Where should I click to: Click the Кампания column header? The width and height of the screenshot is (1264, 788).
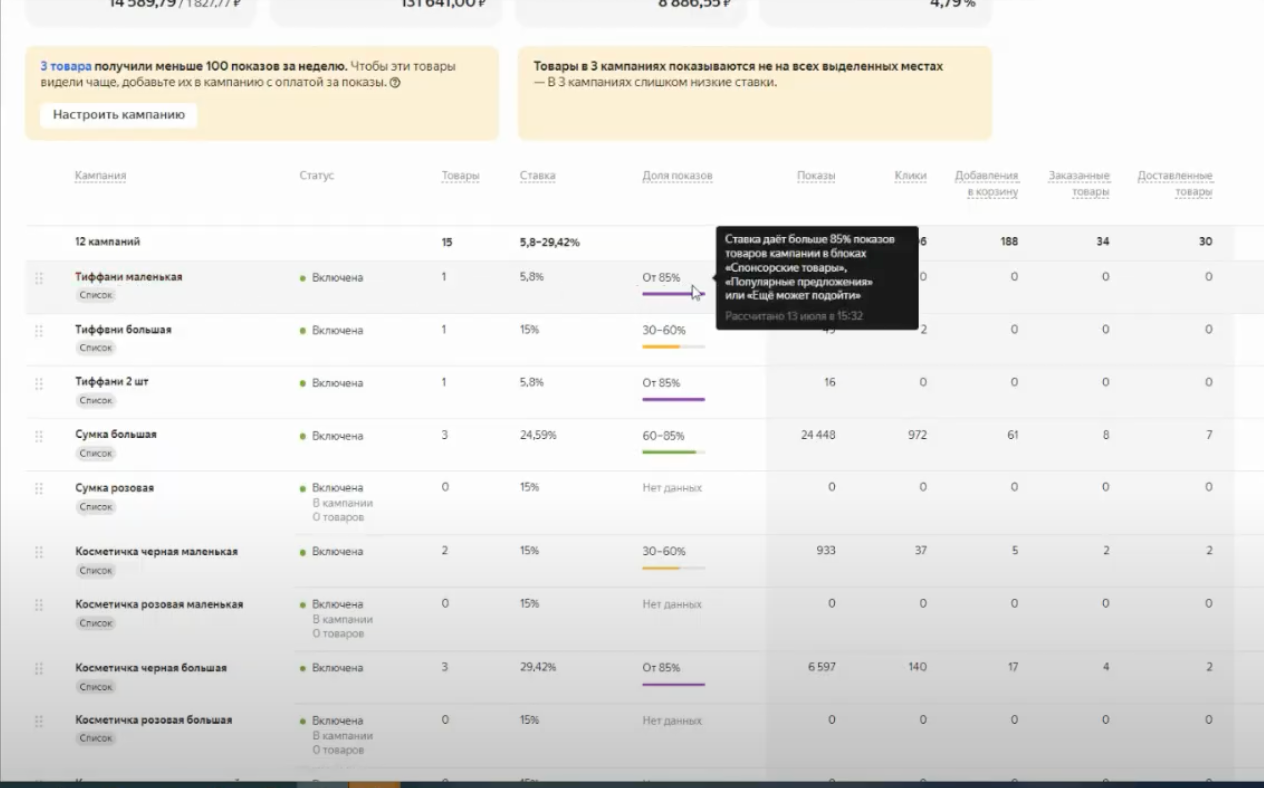coord(100,176)
